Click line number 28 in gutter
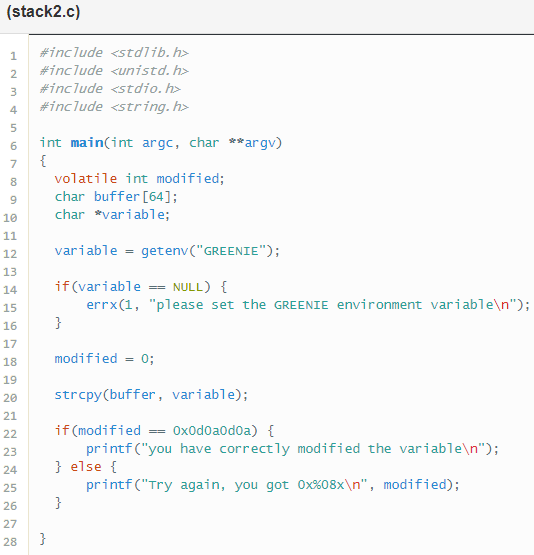Viewport: 534px width, 555px height. coord(10,542)
